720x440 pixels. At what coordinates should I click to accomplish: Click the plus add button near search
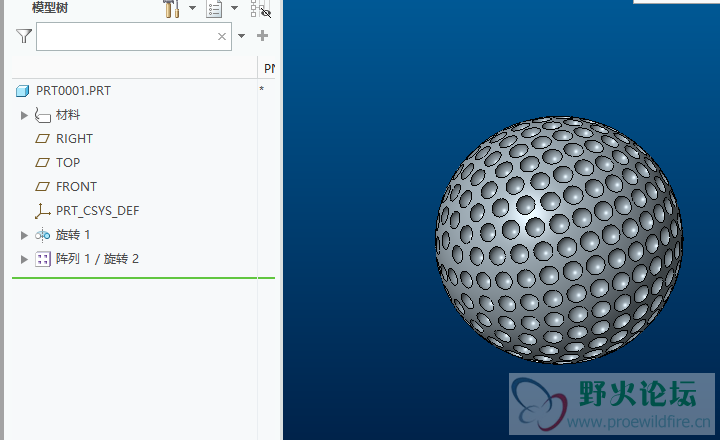click(262, 36)
